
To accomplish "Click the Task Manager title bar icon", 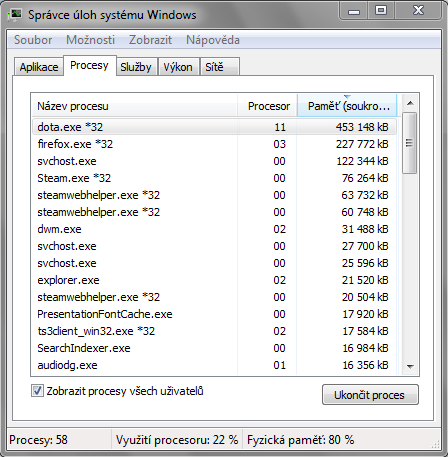I will [x=15, y=15].
